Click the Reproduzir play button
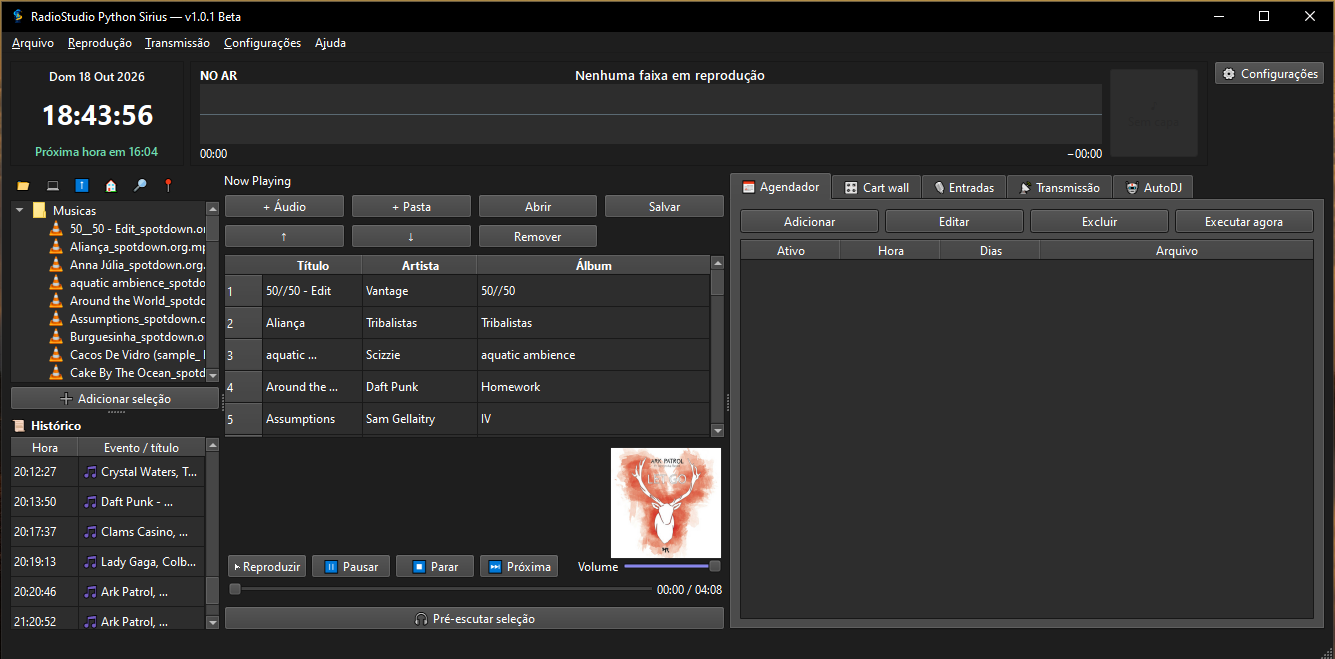 click(x=266, y=566)
